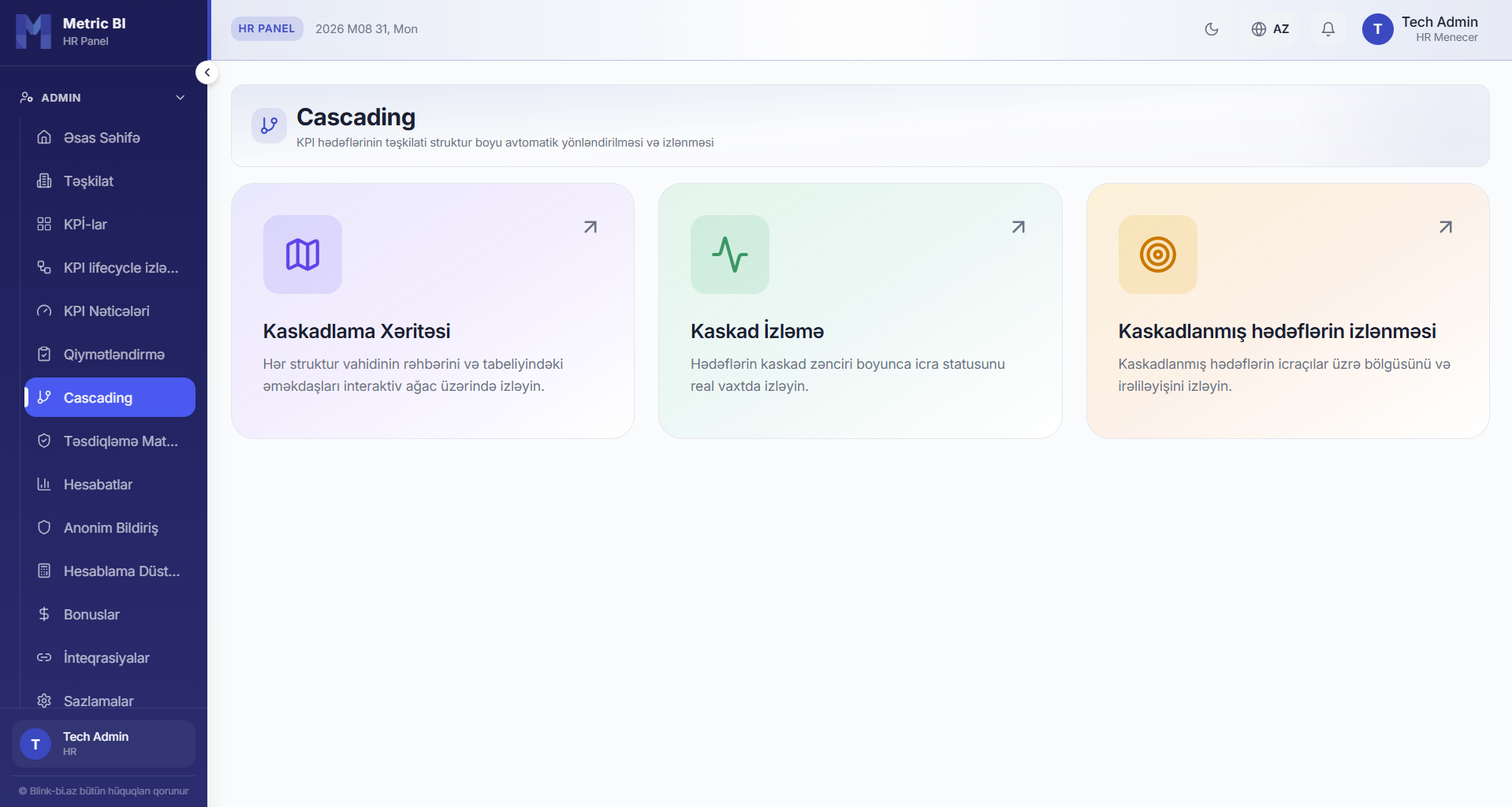Click the Metric BI logo
This screenshot has height=807, width=1512.
click(33, 31)
